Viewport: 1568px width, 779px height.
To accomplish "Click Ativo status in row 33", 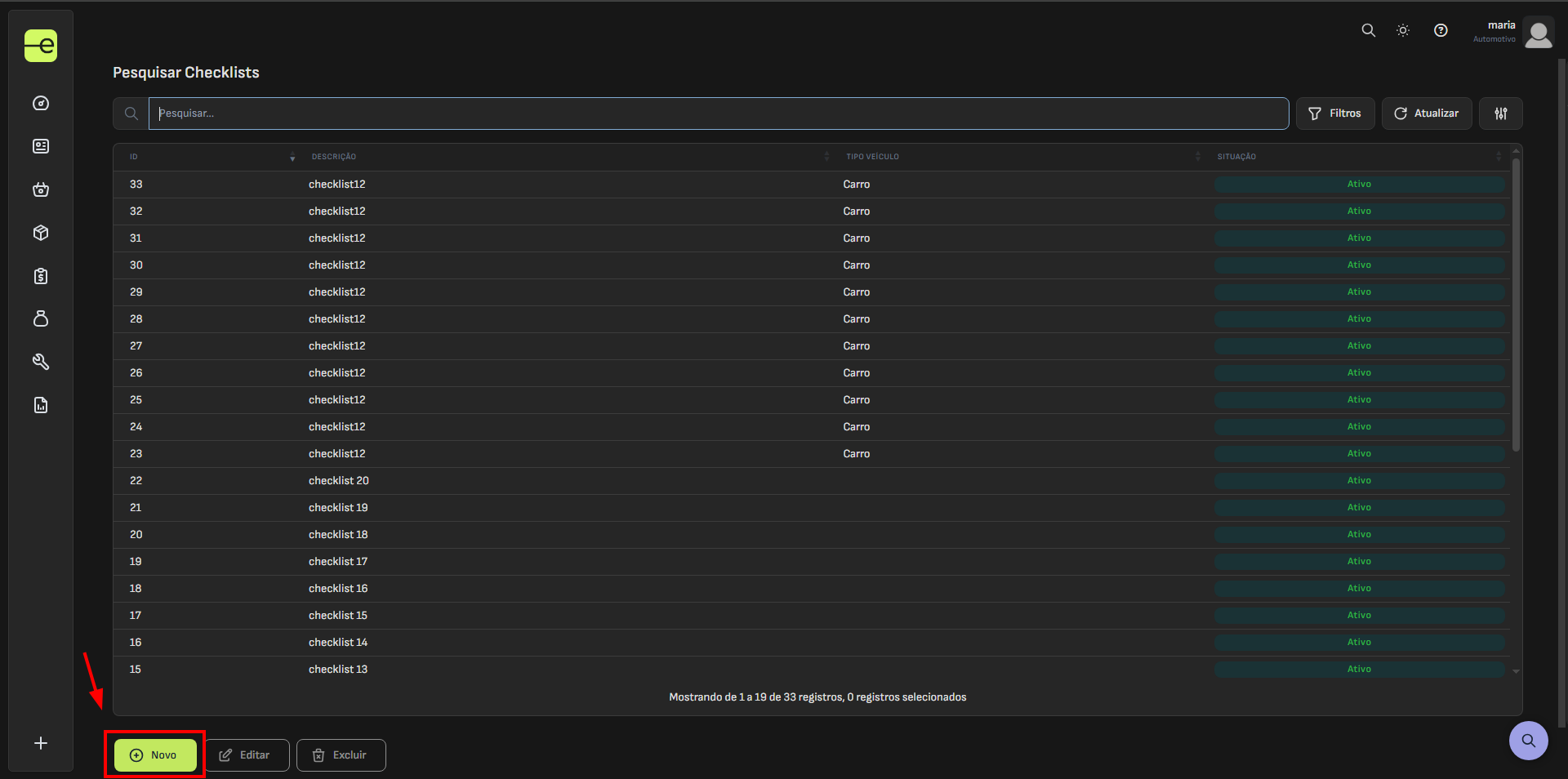I will click(1359, 185).
